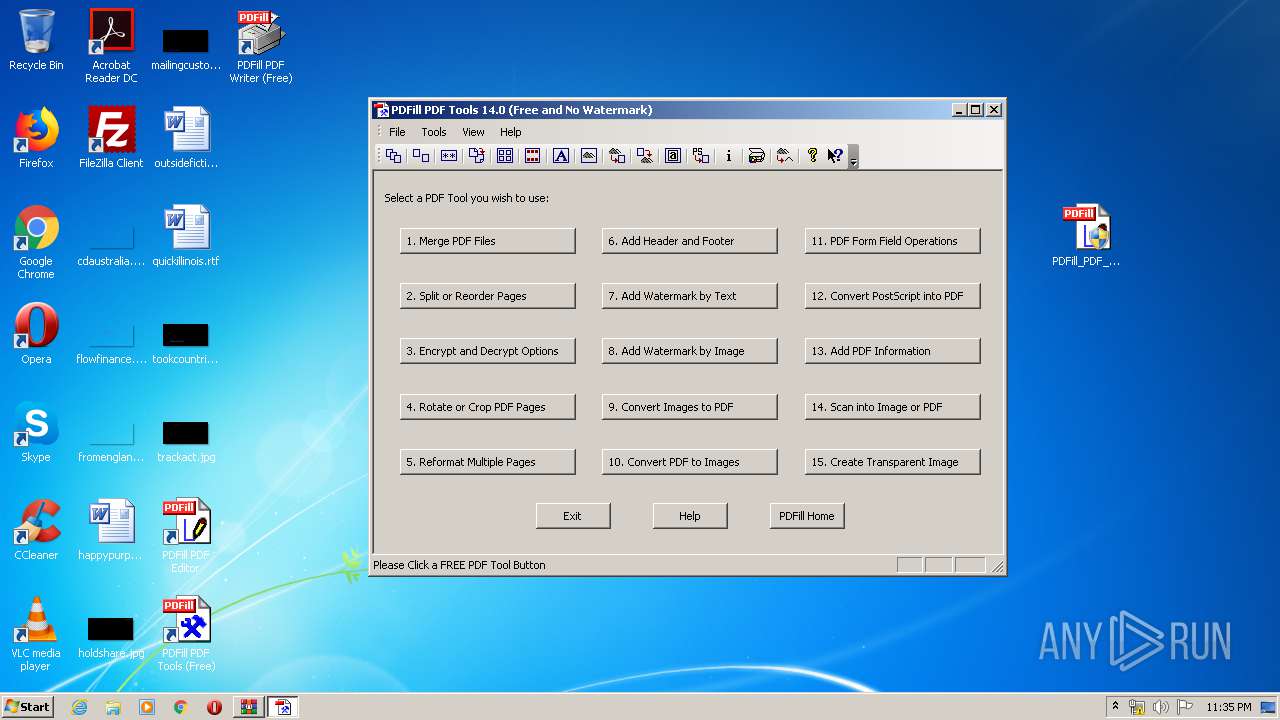Select the VLC media player desktop icon

click(x=36, y=634)
